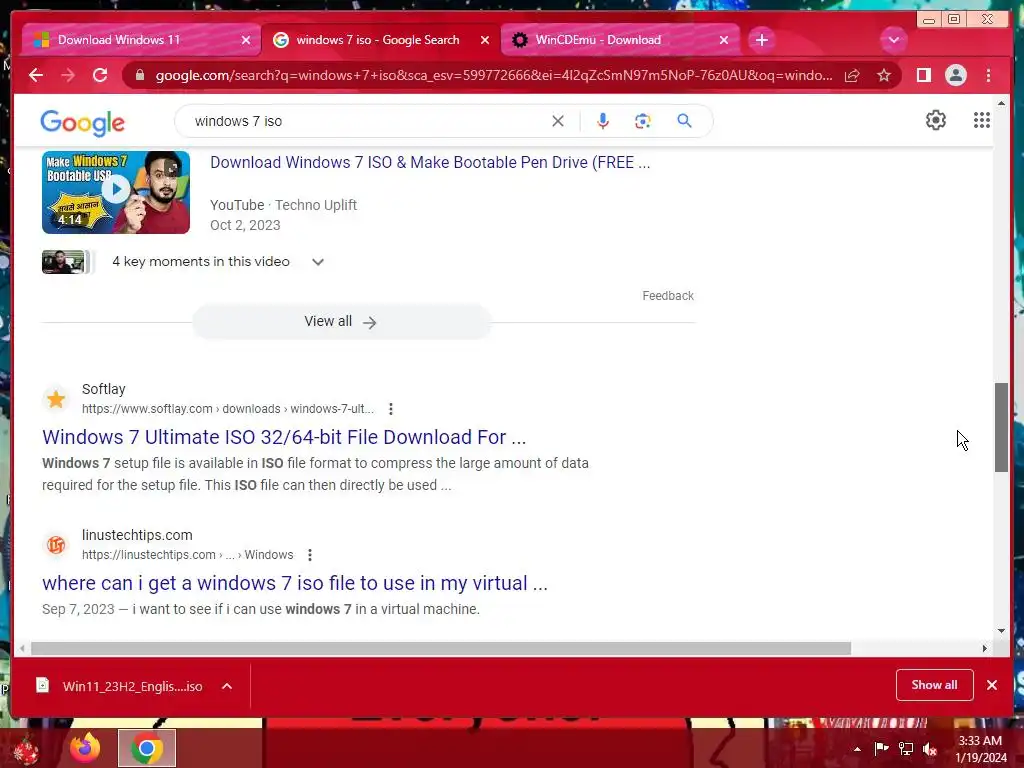1024x768 pixels.
Task: Click the key moments small video thumbnail
Action: [63, 262]
